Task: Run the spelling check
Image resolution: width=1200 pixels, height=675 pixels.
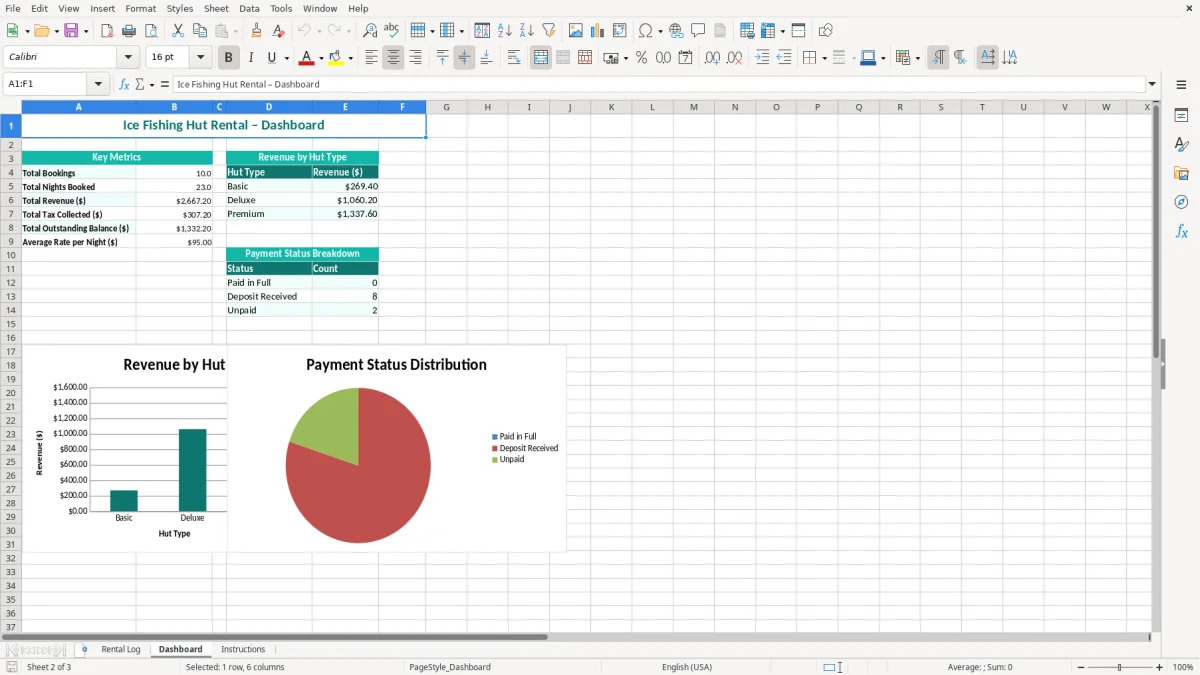Action: pos(392,31)
